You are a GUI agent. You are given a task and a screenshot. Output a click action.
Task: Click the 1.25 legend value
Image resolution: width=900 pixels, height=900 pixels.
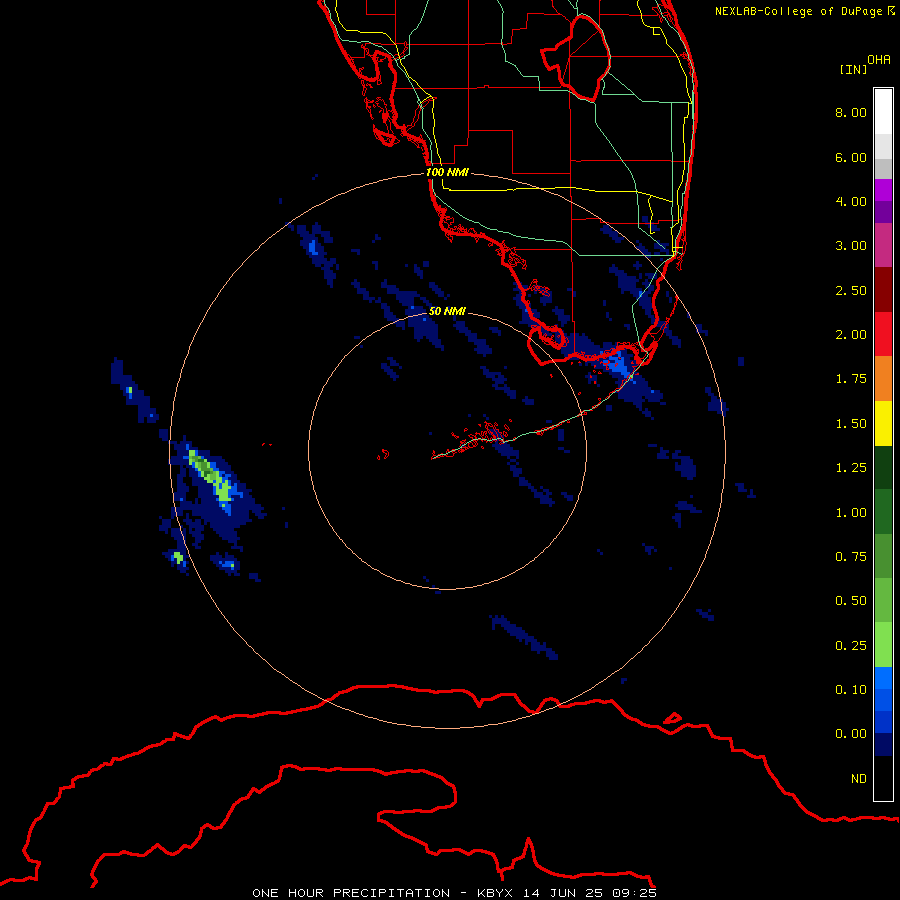[x=851, y=468]
